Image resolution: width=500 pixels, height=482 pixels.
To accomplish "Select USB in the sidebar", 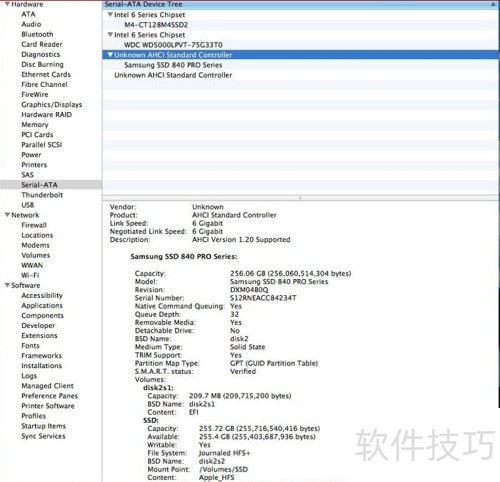I will click(x=28, y=205).
